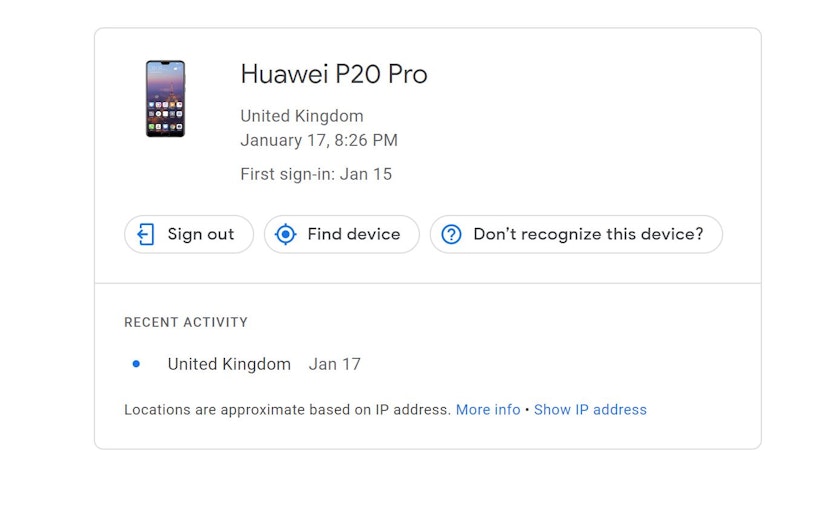Choose the Find device button label
840x529 pixels.
[354, 234]
